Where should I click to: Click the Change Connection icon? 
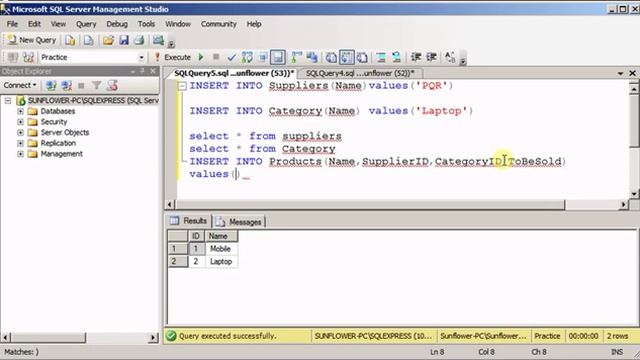[28, 58]
